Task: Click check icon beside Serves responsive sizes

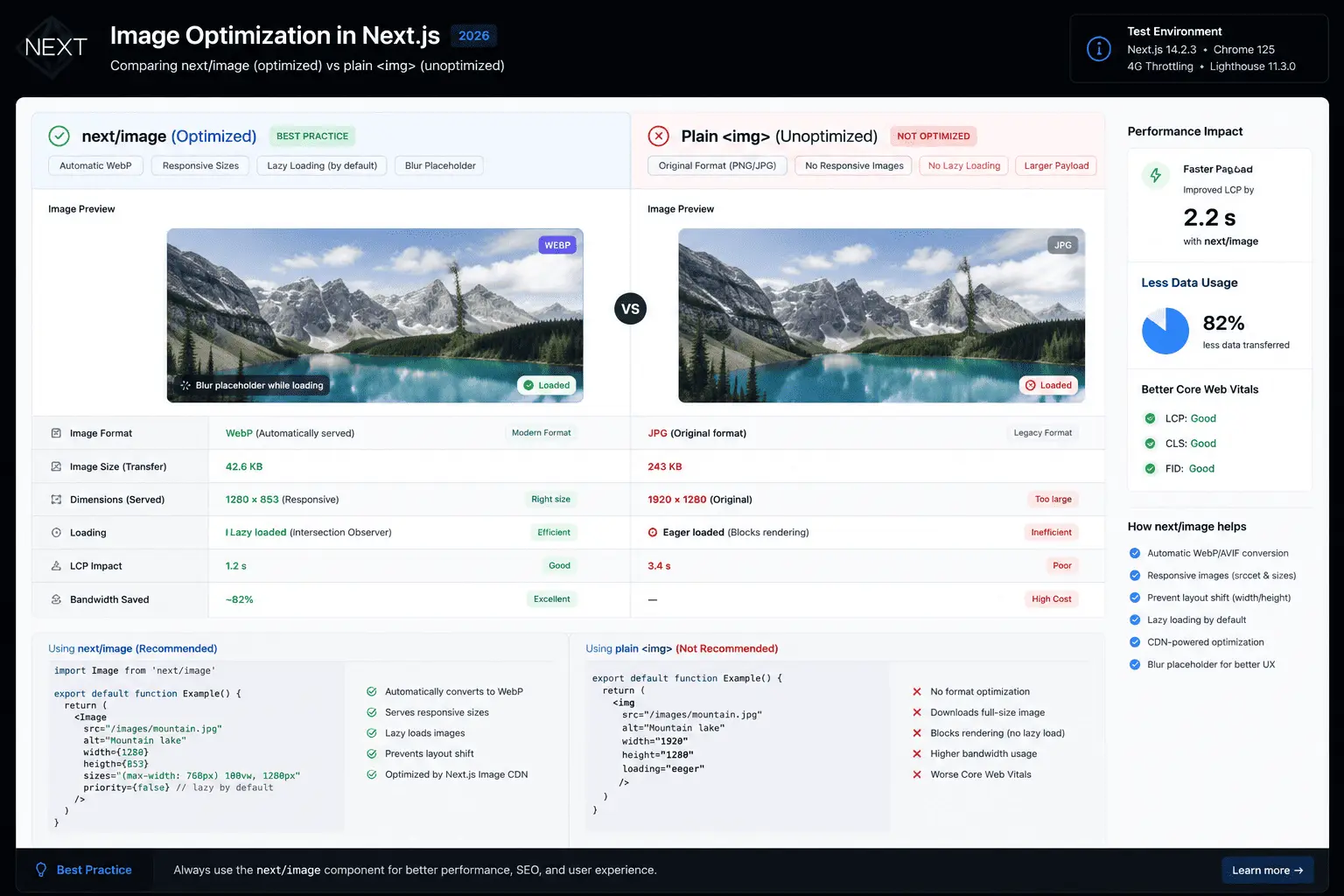Action: (372, 712)
